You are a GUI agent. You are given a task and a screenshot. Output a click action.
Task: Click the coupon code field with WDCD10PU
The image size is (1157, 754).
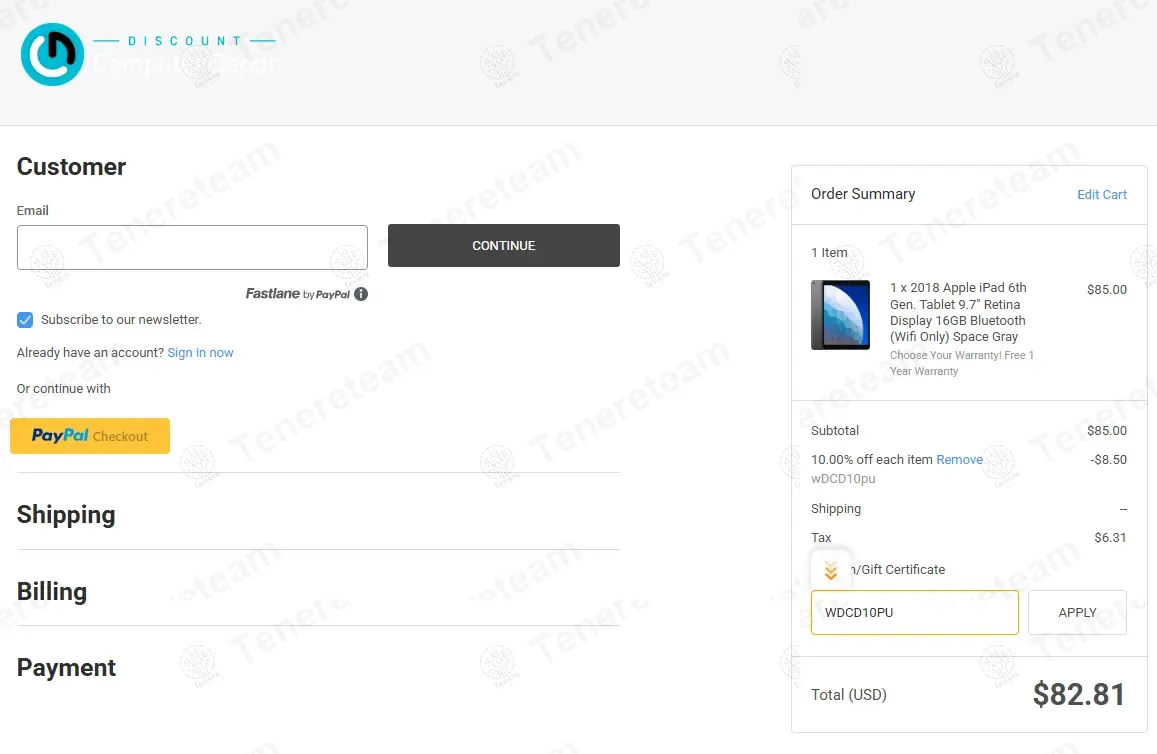coord(914,612)
